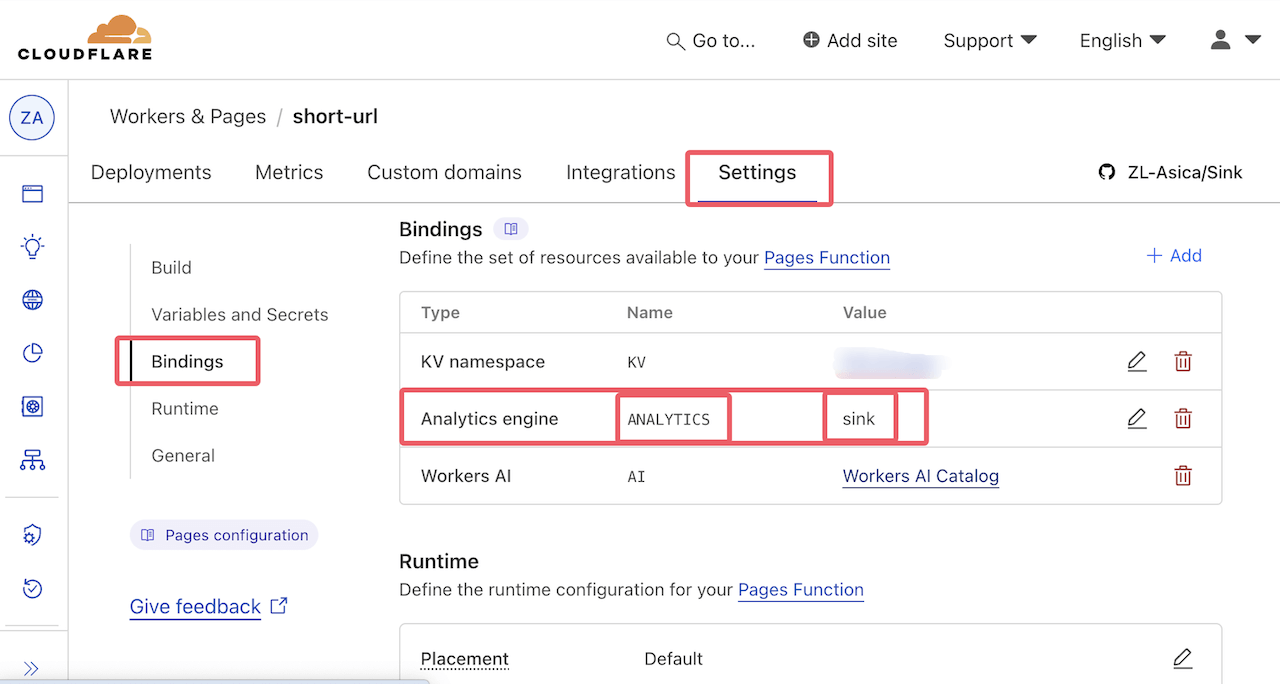Click the ANALYTICS binding name

669,419
